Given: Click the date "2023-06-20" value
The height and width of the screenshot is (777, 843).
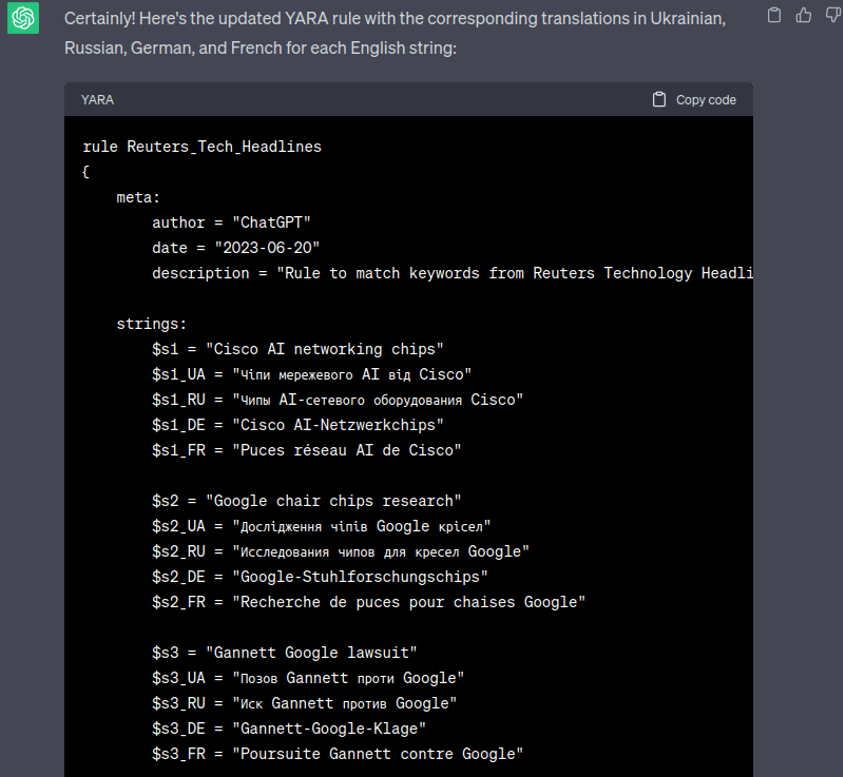Looking at the screenshot, I should coord(267,248).
